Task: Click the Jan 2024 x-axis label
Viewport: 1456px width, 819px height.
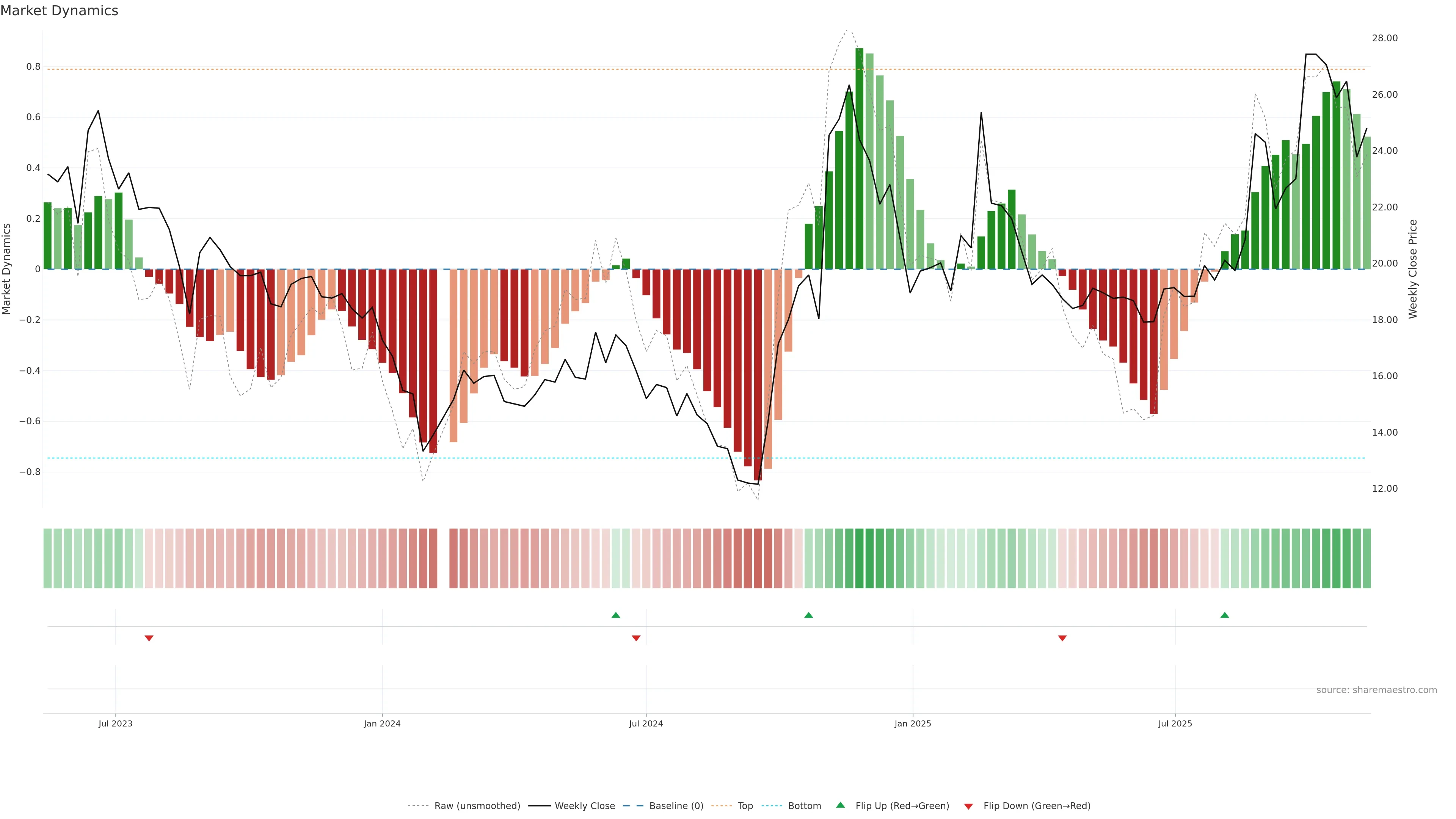Action: [x=382, y=723]
